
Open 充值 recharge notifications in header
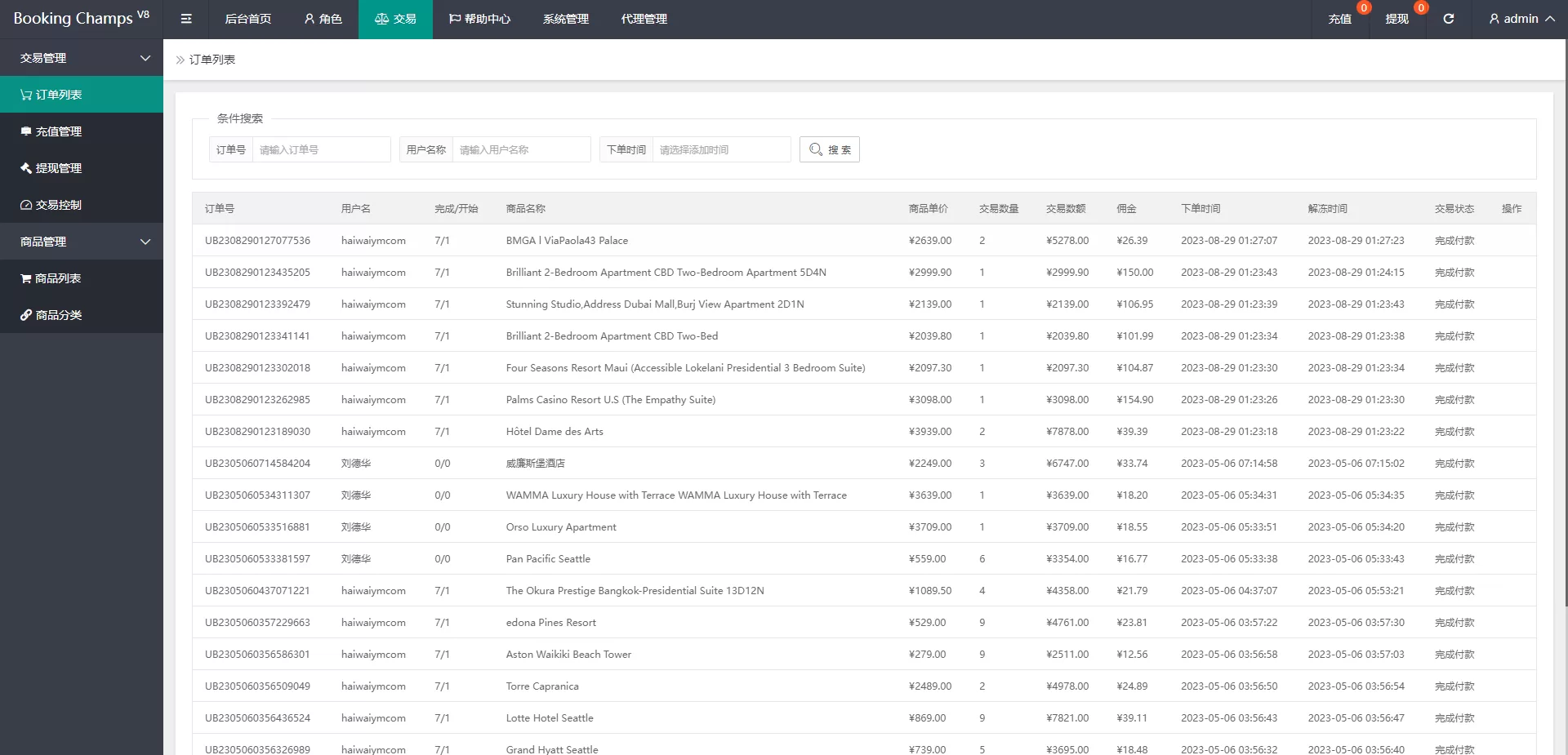(x=1339, y=19)
